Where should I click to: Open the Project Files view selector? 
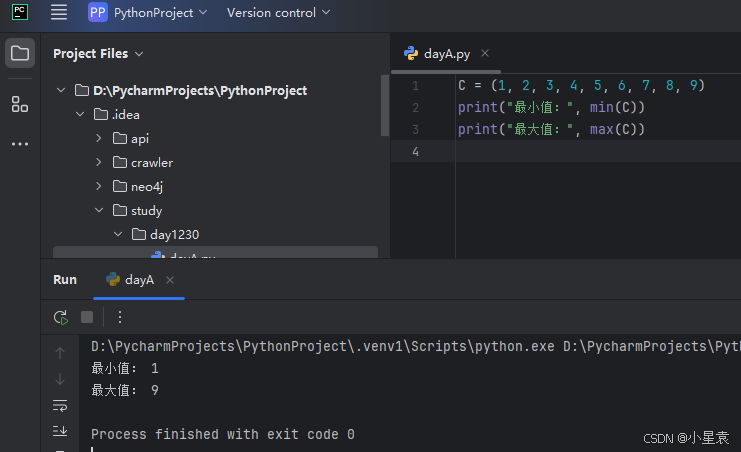pyautogui.click(x=98, y=54)
